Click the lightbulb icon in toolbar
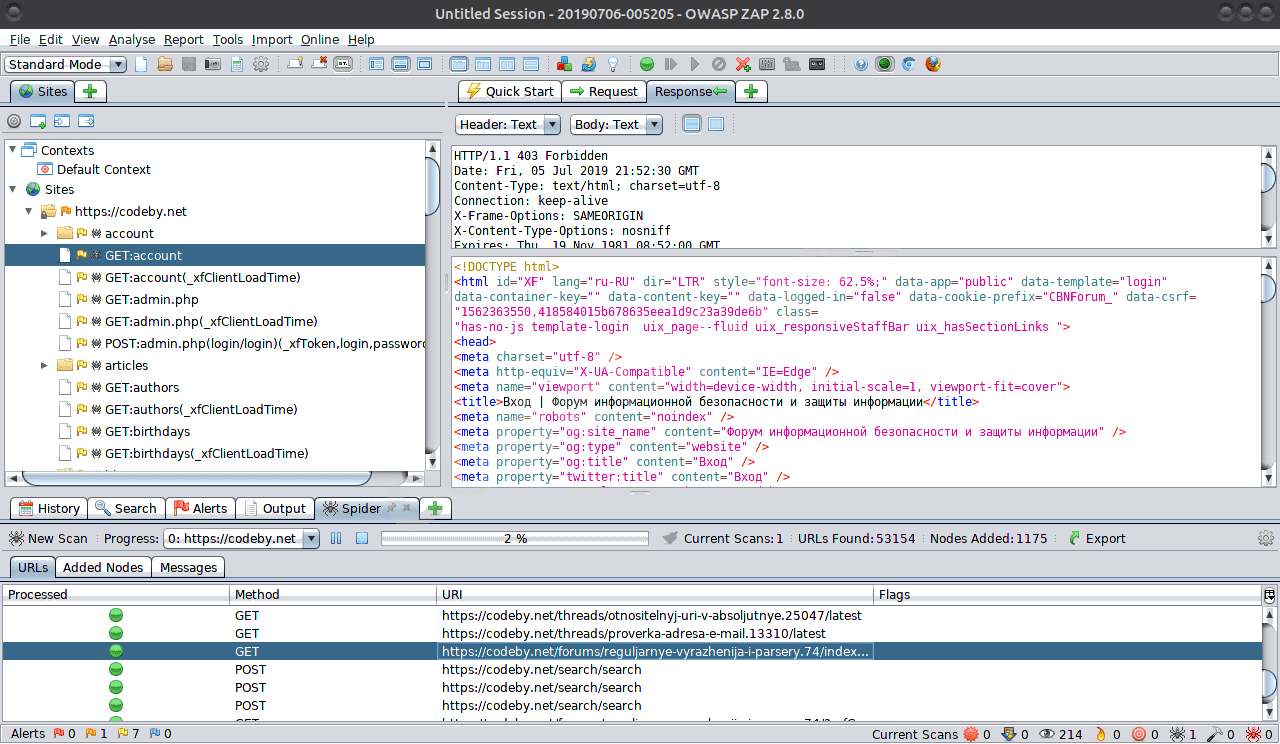The width and height of the screenshot is (1280, 744). click(613, 64)
